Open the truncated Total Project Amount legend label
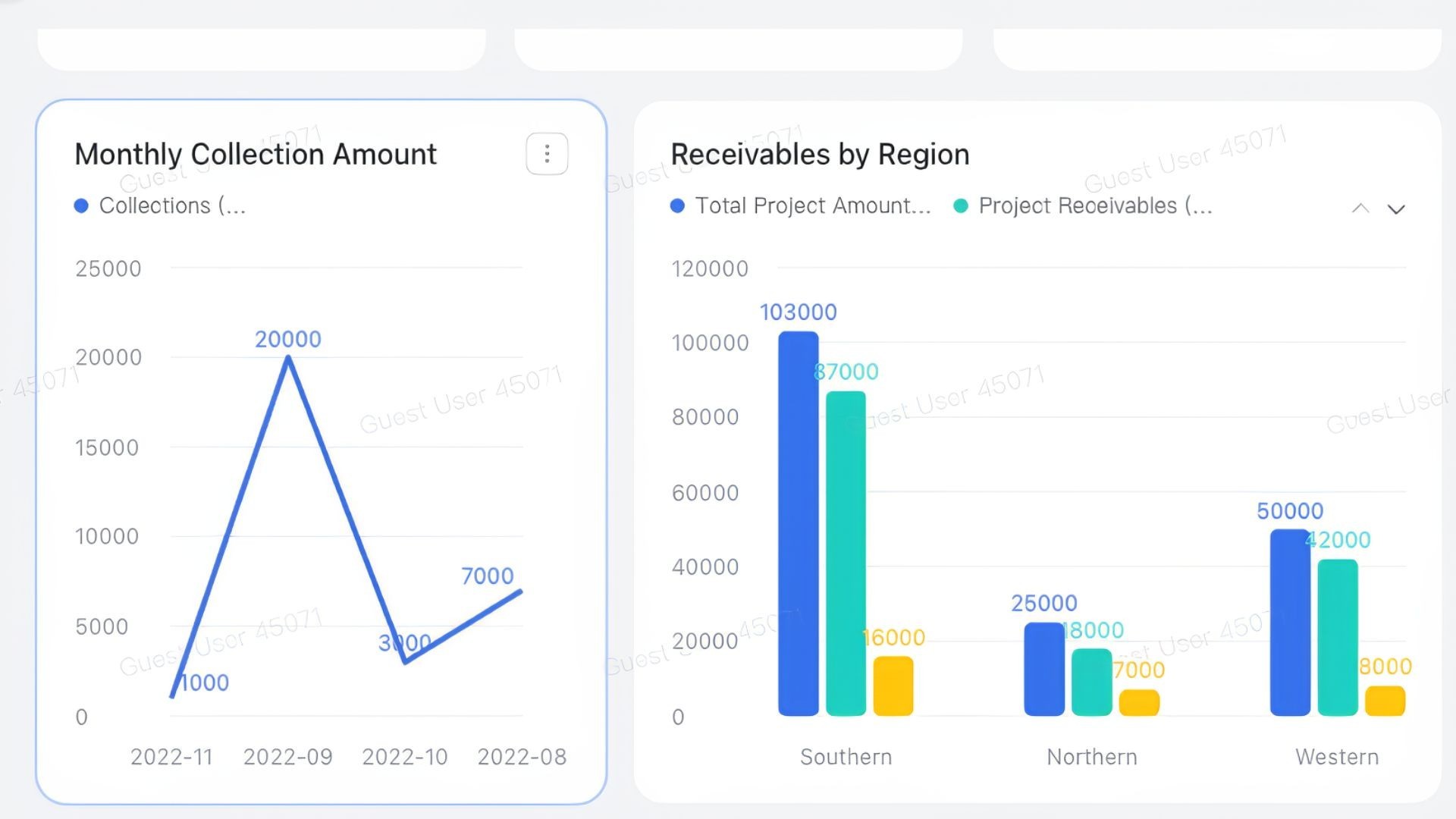1456x819 pixels. pos(811,206)
